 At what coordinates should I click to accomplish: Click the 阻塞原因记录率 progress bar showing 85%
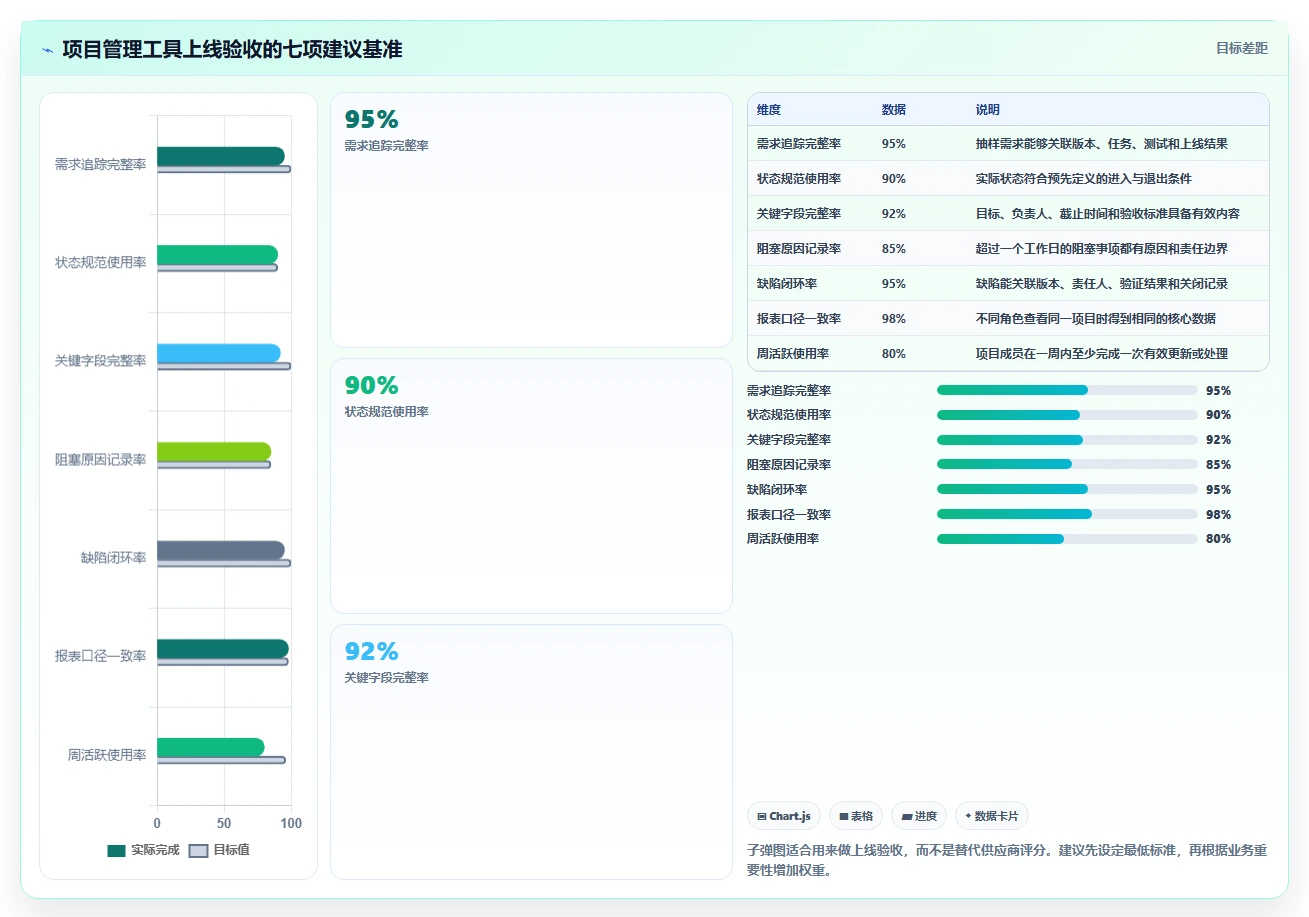1067,464
